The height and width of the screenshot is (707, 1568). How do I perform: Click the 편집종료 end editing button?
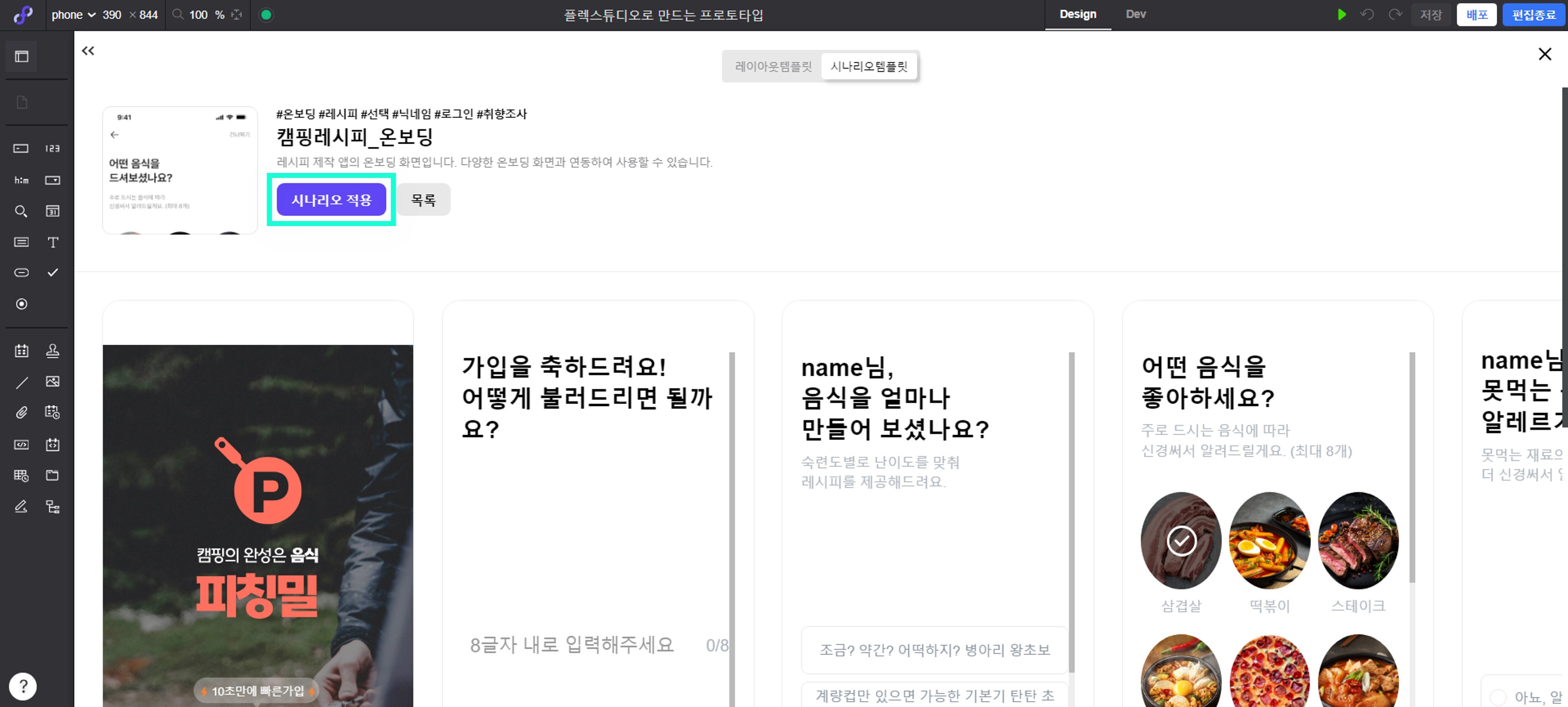1533,15
